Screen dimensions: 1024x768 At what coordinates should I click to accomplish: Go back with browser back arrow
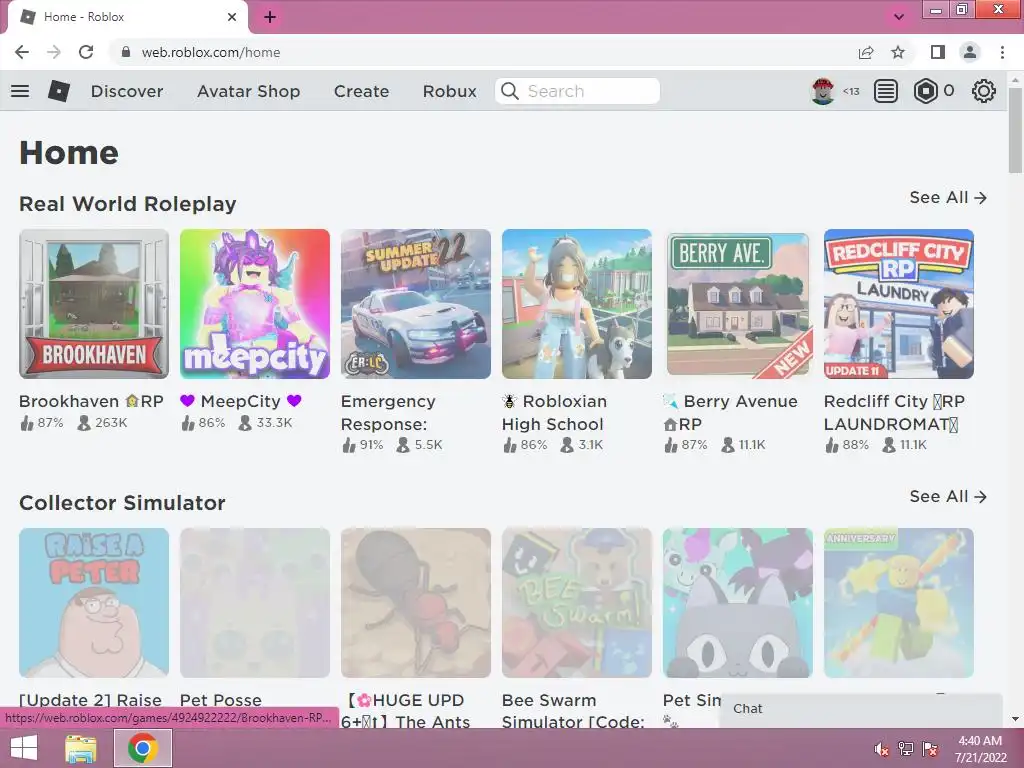22,52
